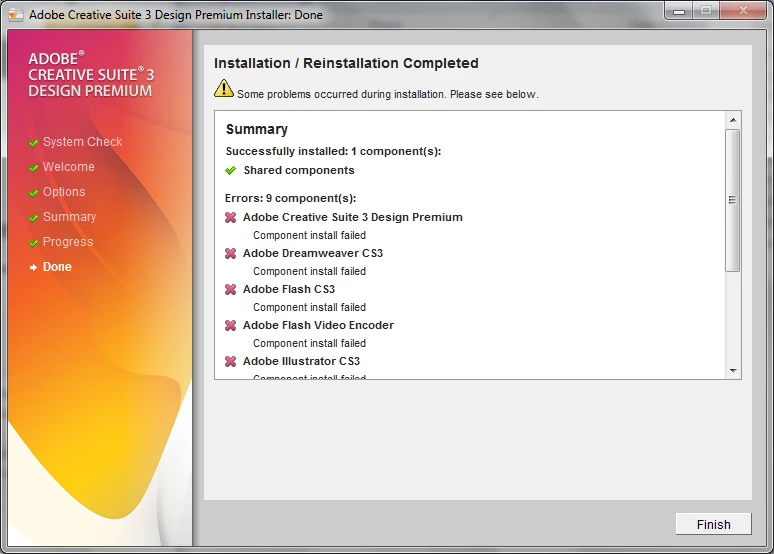The width and height of the screenshot is (774, 554).
Task: Click the scrollbar up arrow in Summary
Action: (x=733, y=120)
